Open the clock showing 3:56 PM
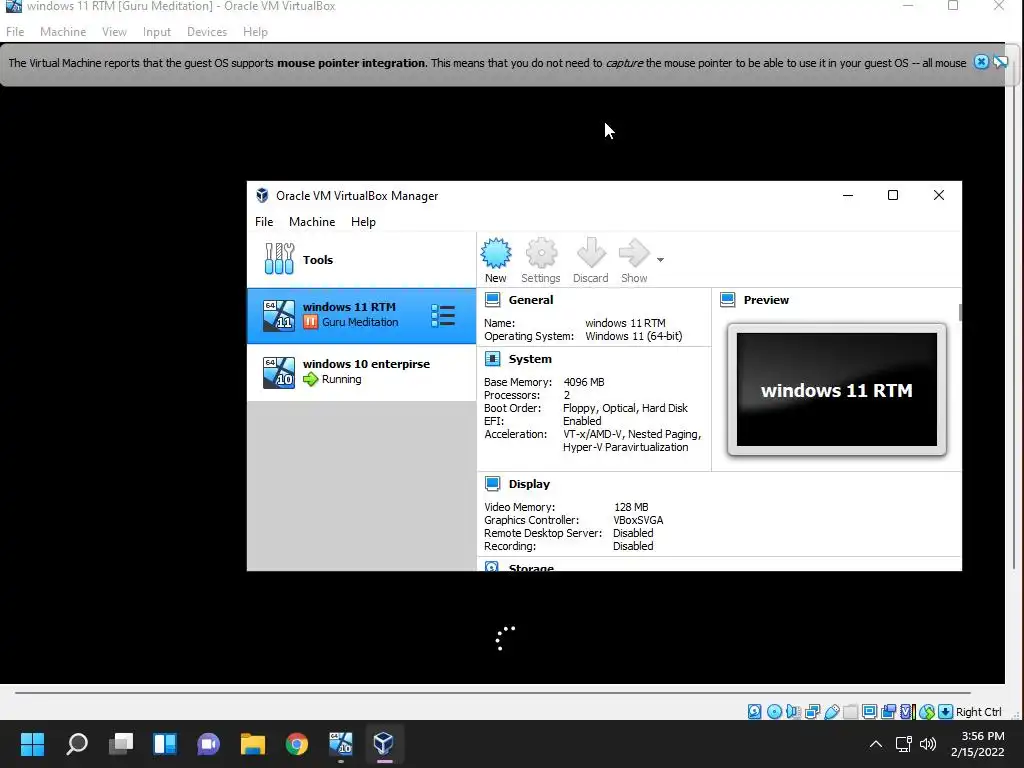The width and height of the screenshot is (1024, 768). click(x=978, y=744)
